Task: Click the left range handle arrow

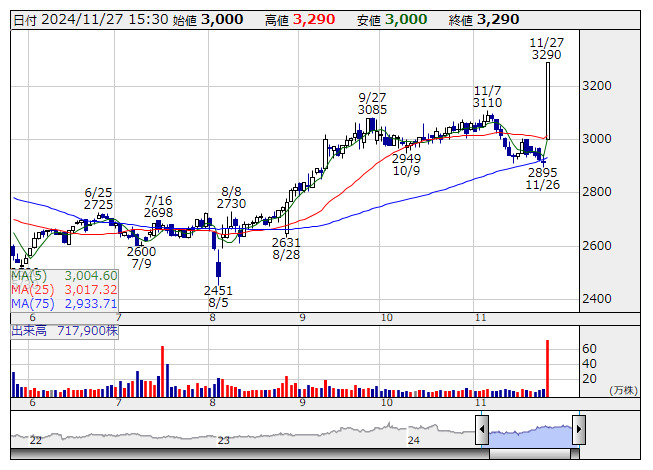Action: tap(482, 429)
